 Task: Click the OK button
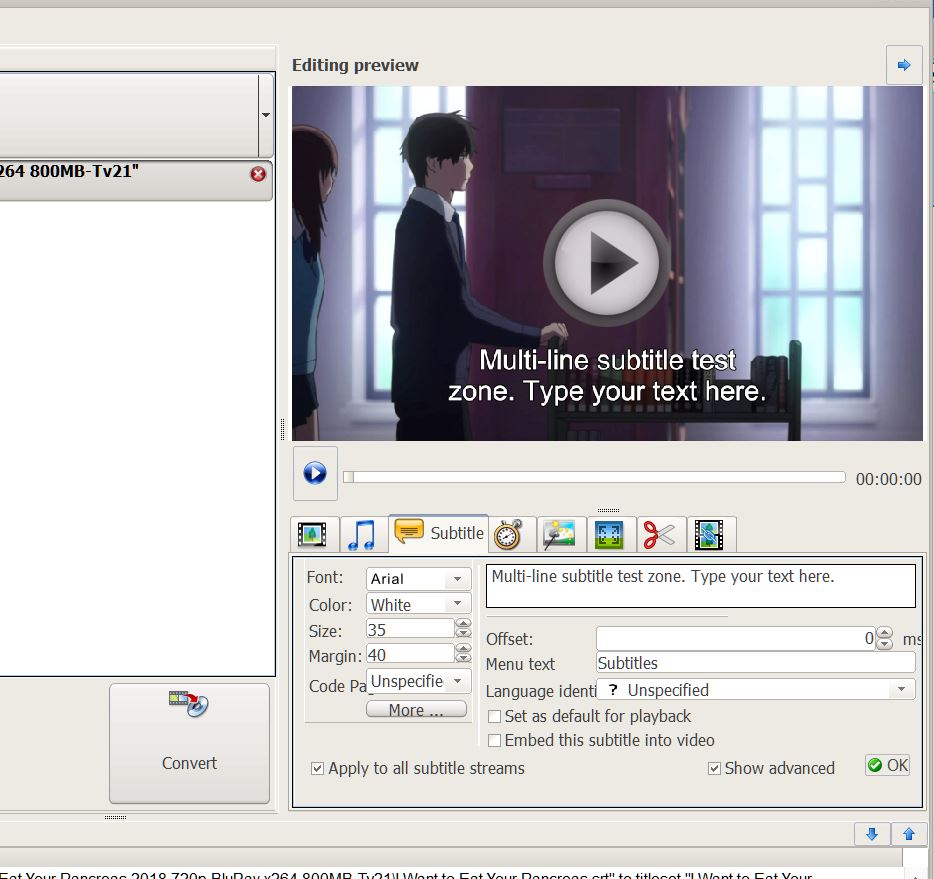[888, 765]
